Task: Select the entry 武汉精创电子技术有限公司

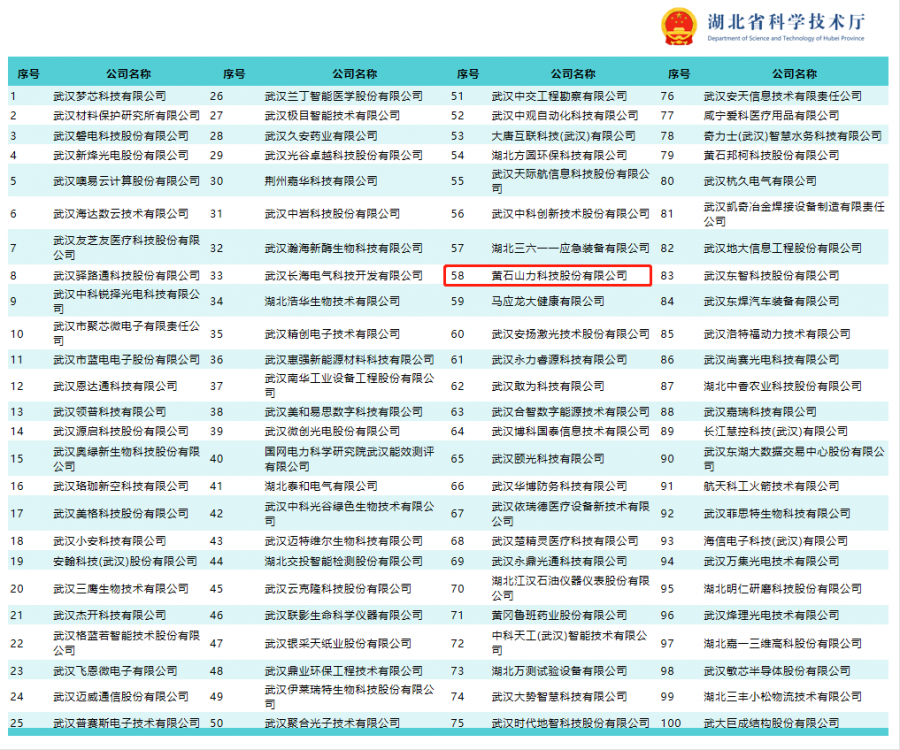Action: (332, 334)
